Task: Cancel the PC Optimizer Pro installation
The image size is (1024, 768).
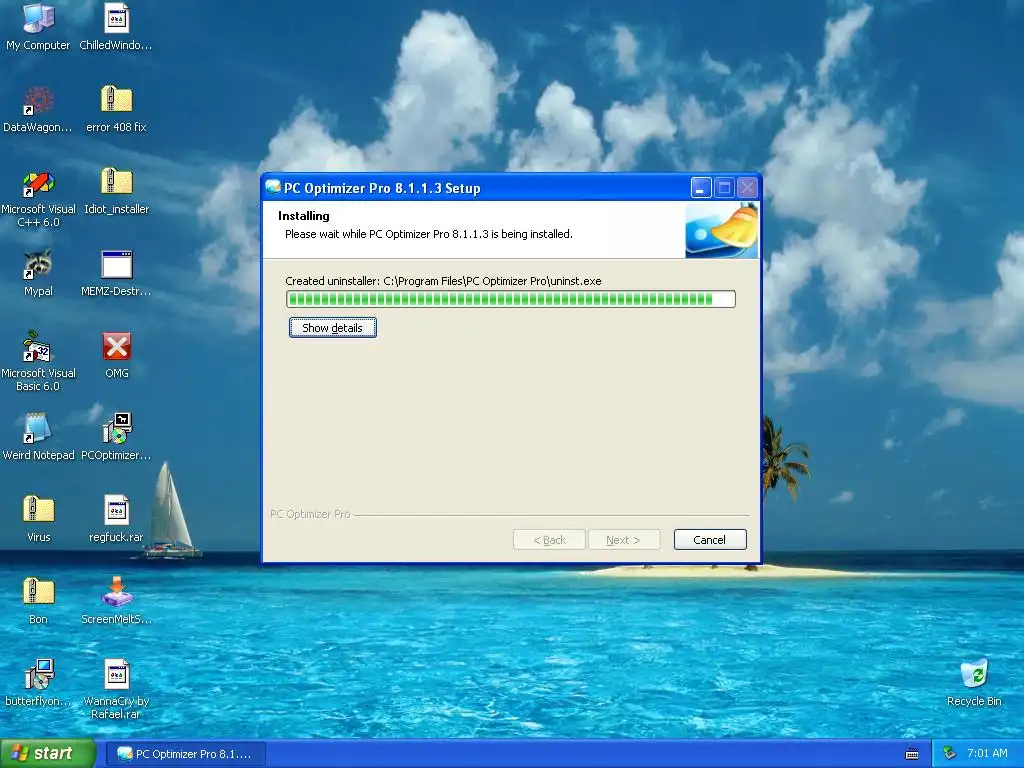Action: click(x=710, y=540)
